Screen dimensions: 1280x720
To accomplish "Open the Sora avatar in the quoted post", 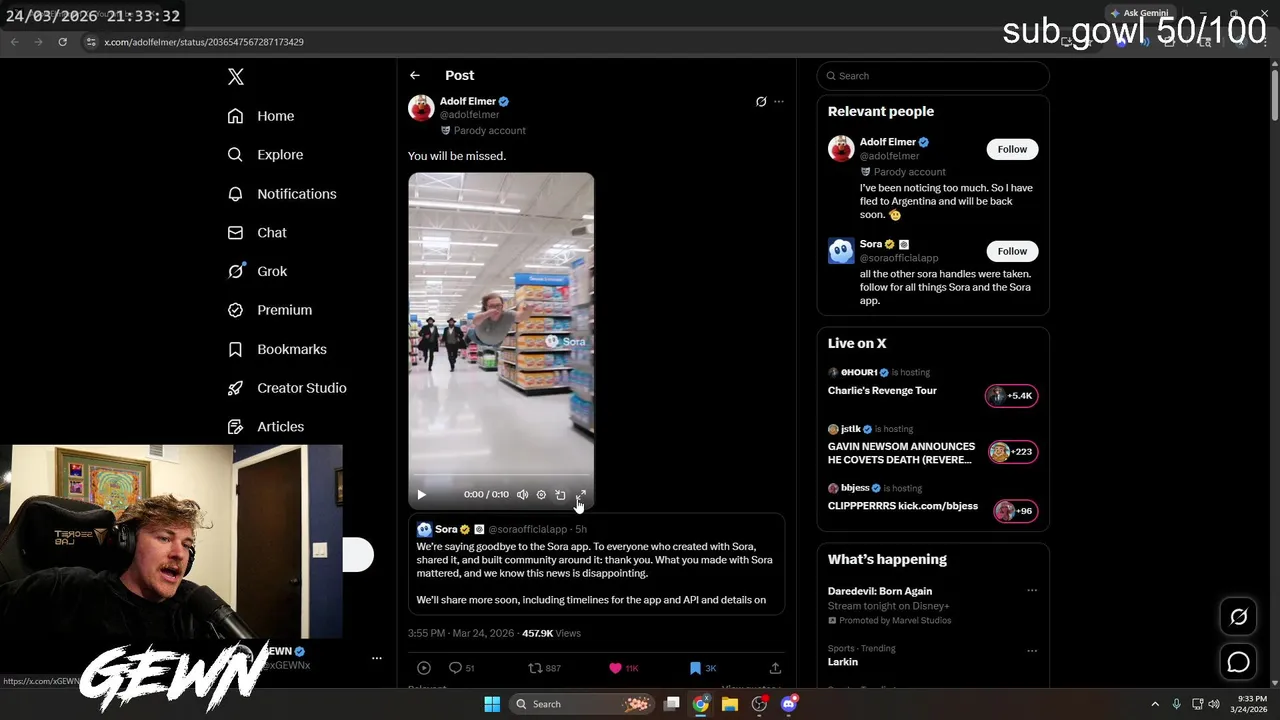I will coord(424,529).
